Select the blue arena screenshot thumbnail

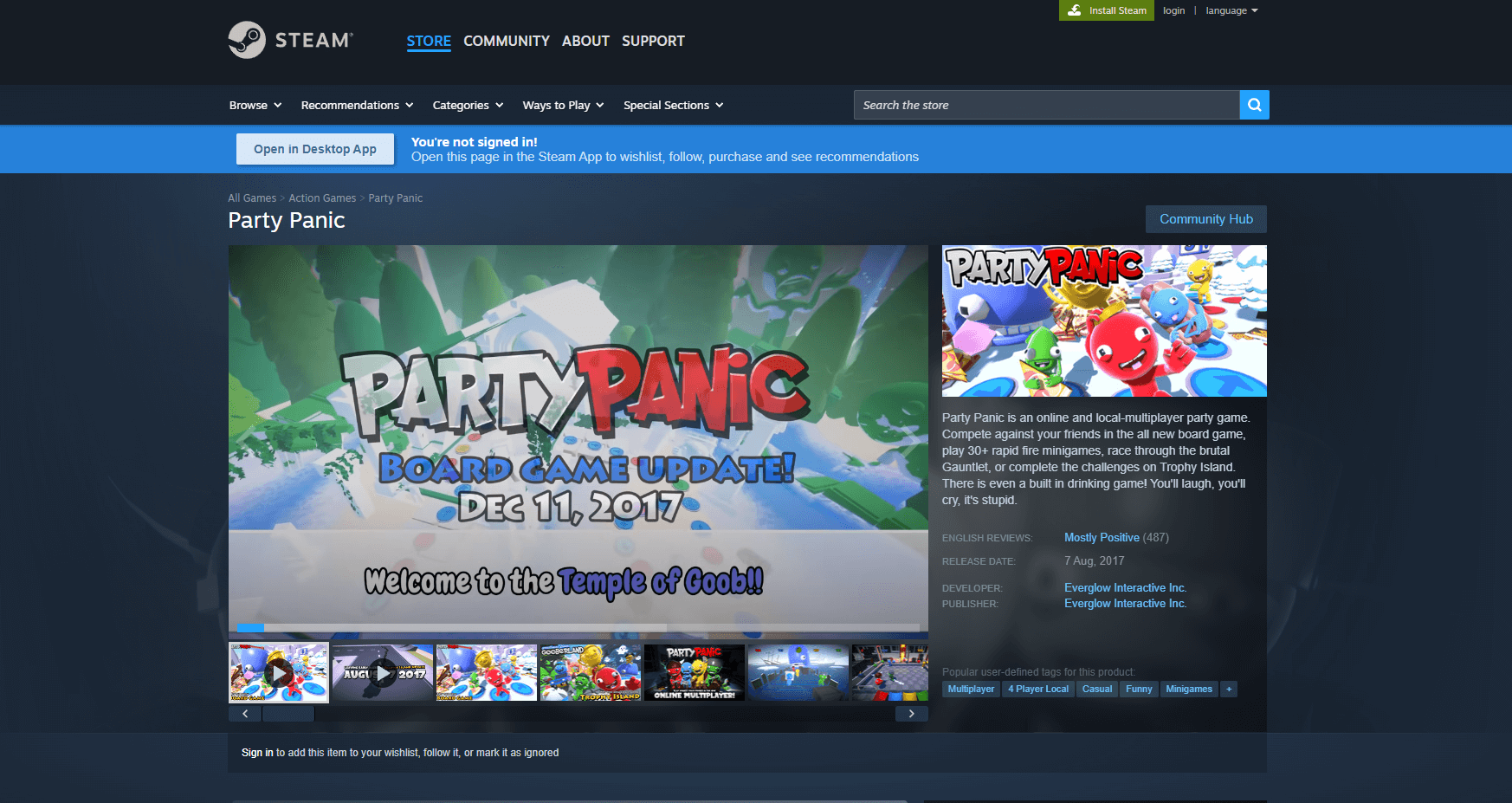pyautogui.click(x=798, y=672)
